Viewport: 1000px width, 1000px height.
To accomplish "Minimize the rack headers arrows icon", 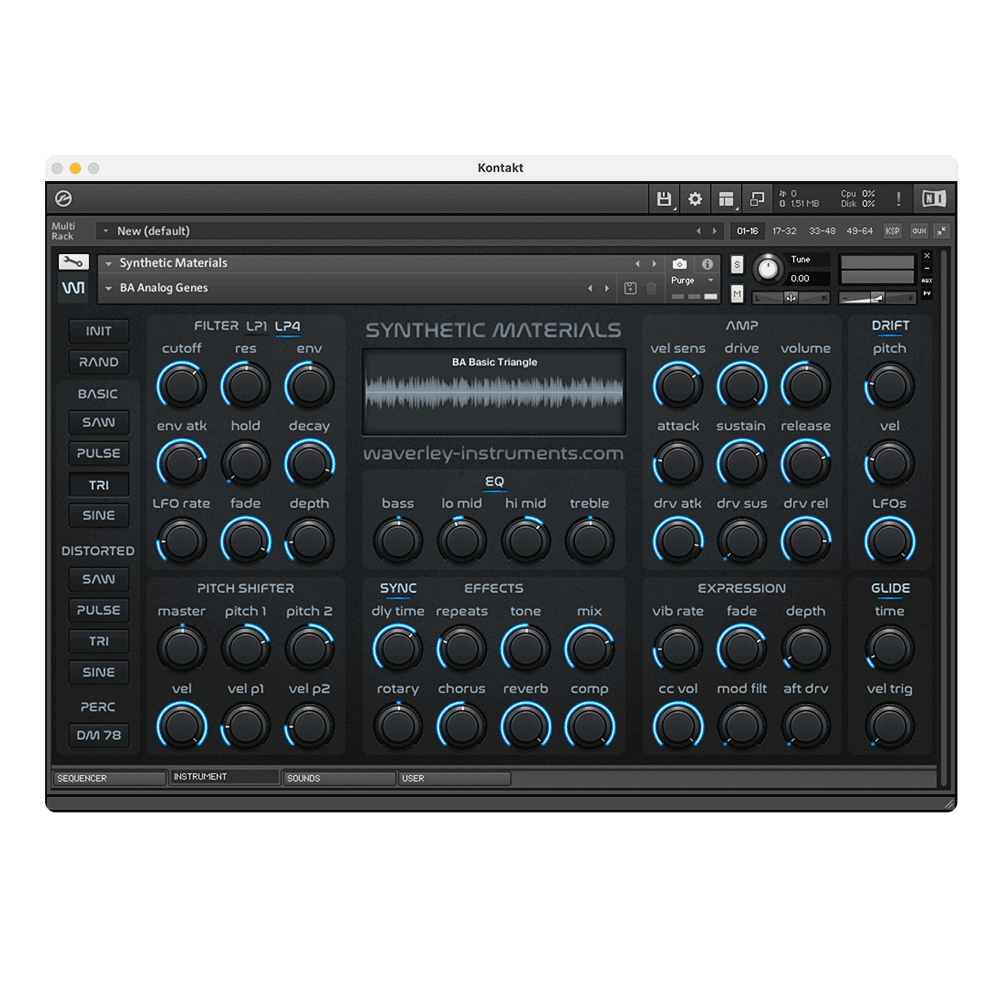I will (x=941, y=231).
